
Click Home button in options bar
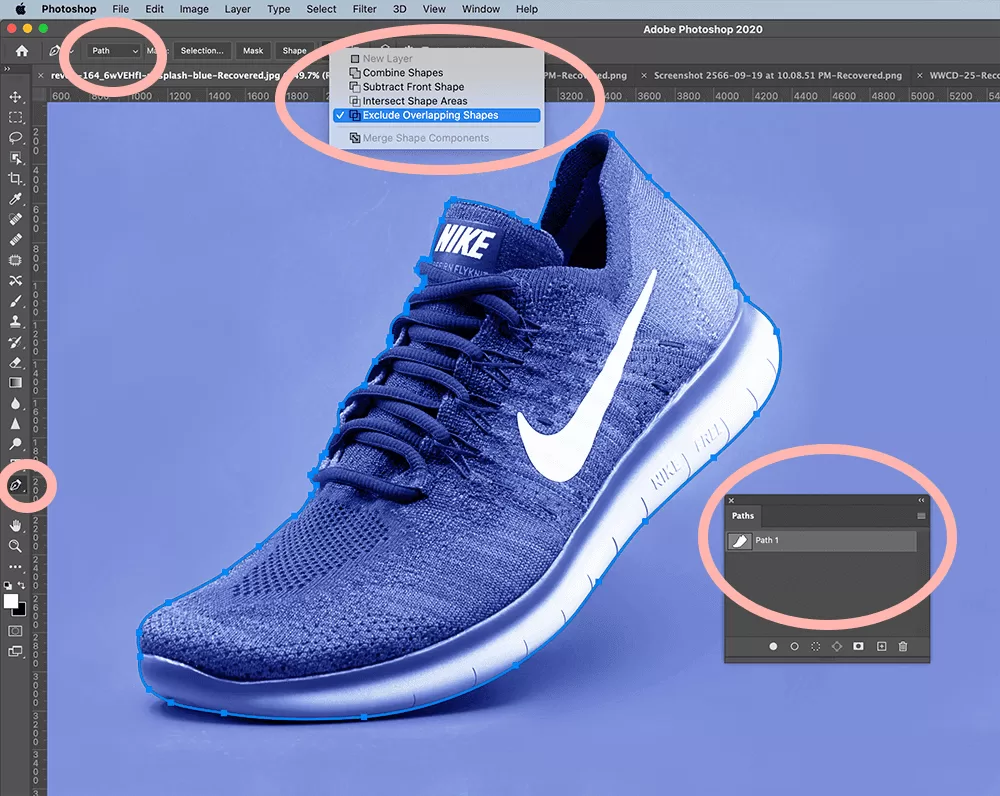click(22, 50)
